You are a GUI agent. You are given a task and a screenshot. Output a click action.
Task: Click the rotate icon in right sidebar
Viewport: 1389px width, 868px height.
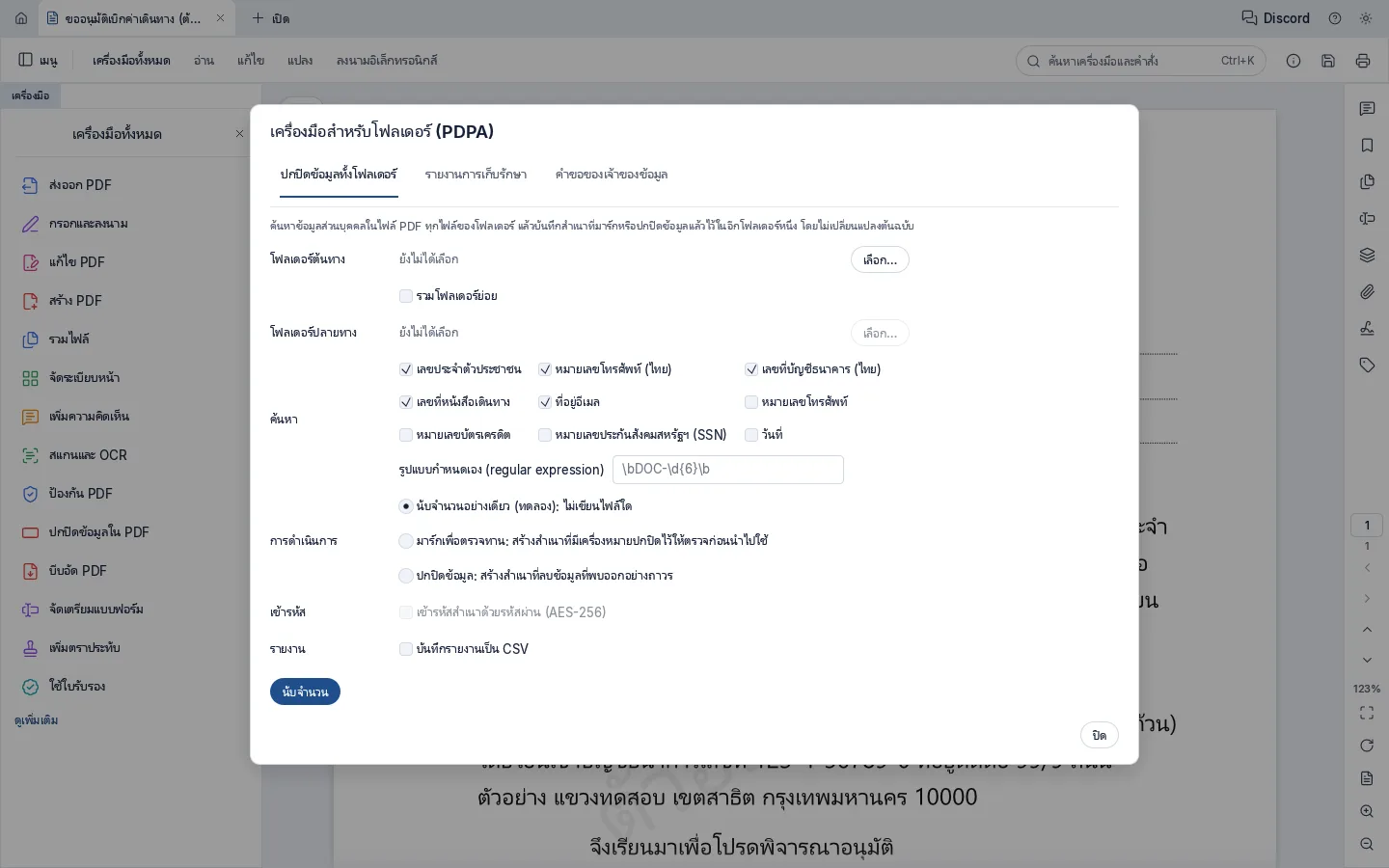[x=1367, y=746]
